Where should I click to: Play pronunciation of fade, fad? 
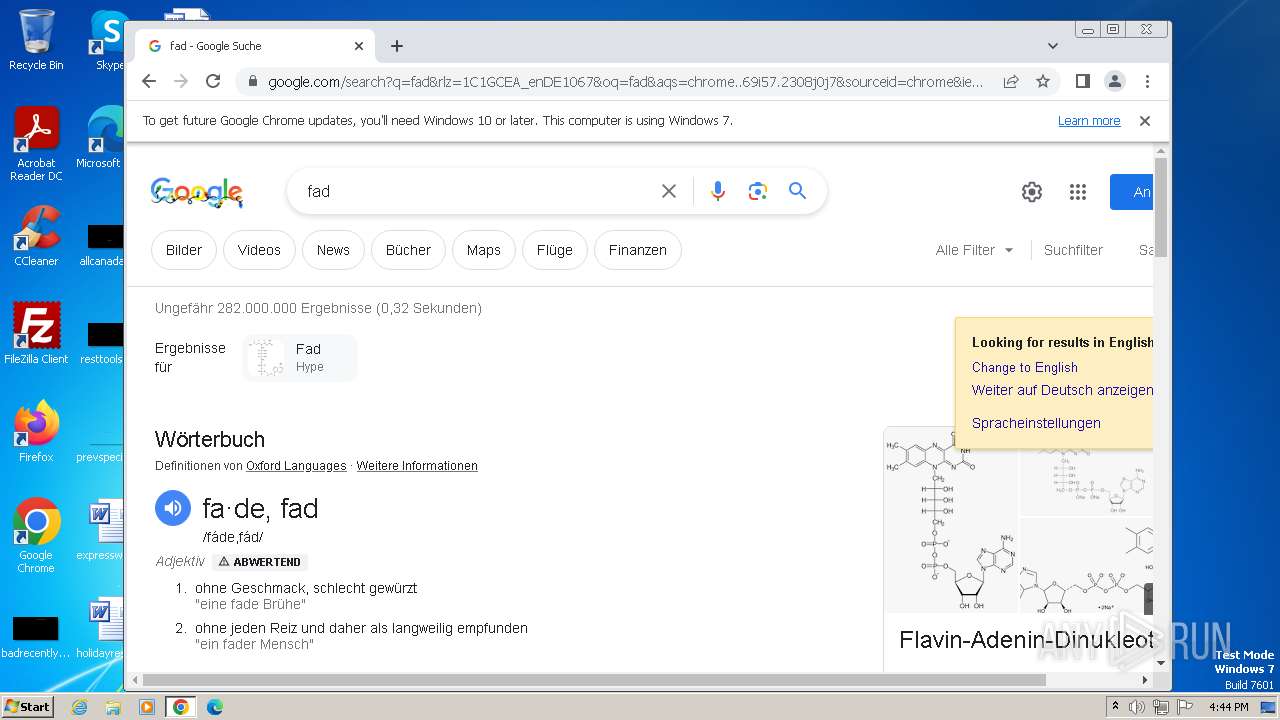pos(172,508)
